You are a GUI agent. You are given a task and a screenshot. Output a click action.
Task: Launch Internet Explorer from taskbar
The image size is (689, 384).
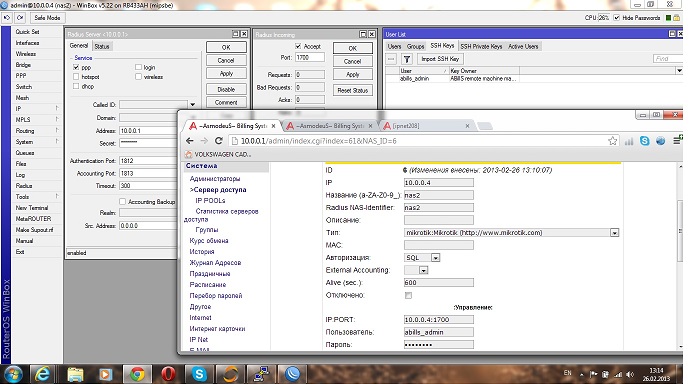pyautogui.click(x=43, y=374)
